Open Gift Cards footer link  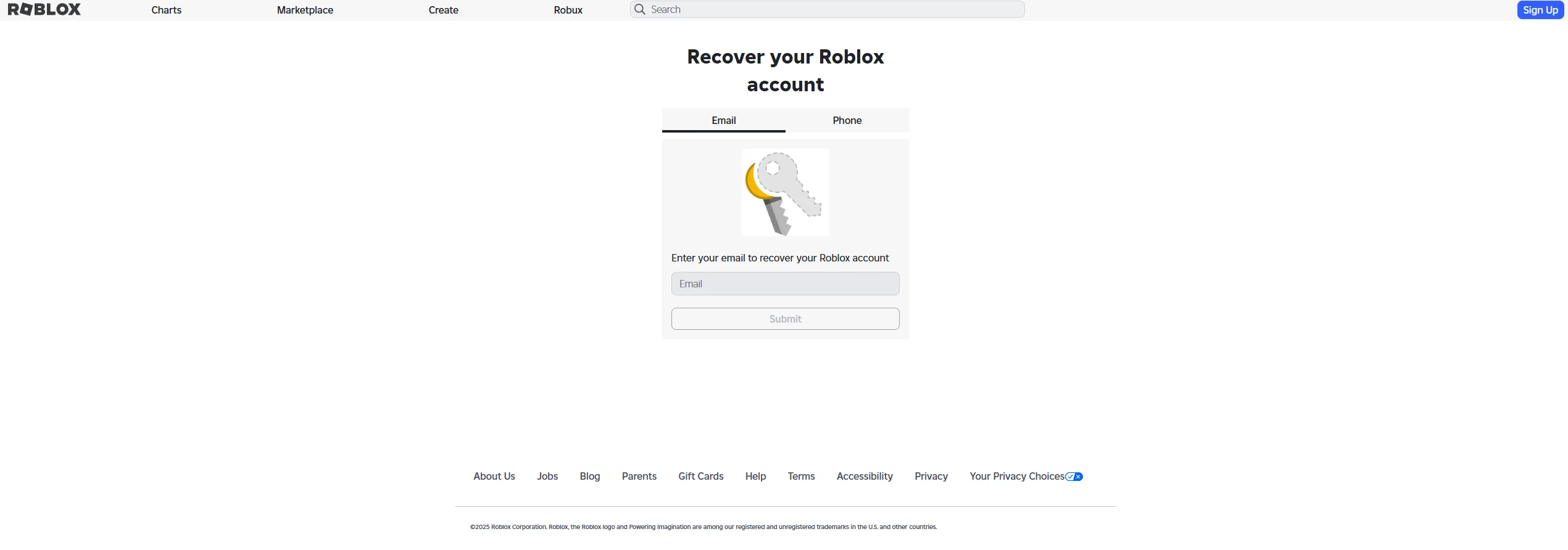tap(701, 476)
